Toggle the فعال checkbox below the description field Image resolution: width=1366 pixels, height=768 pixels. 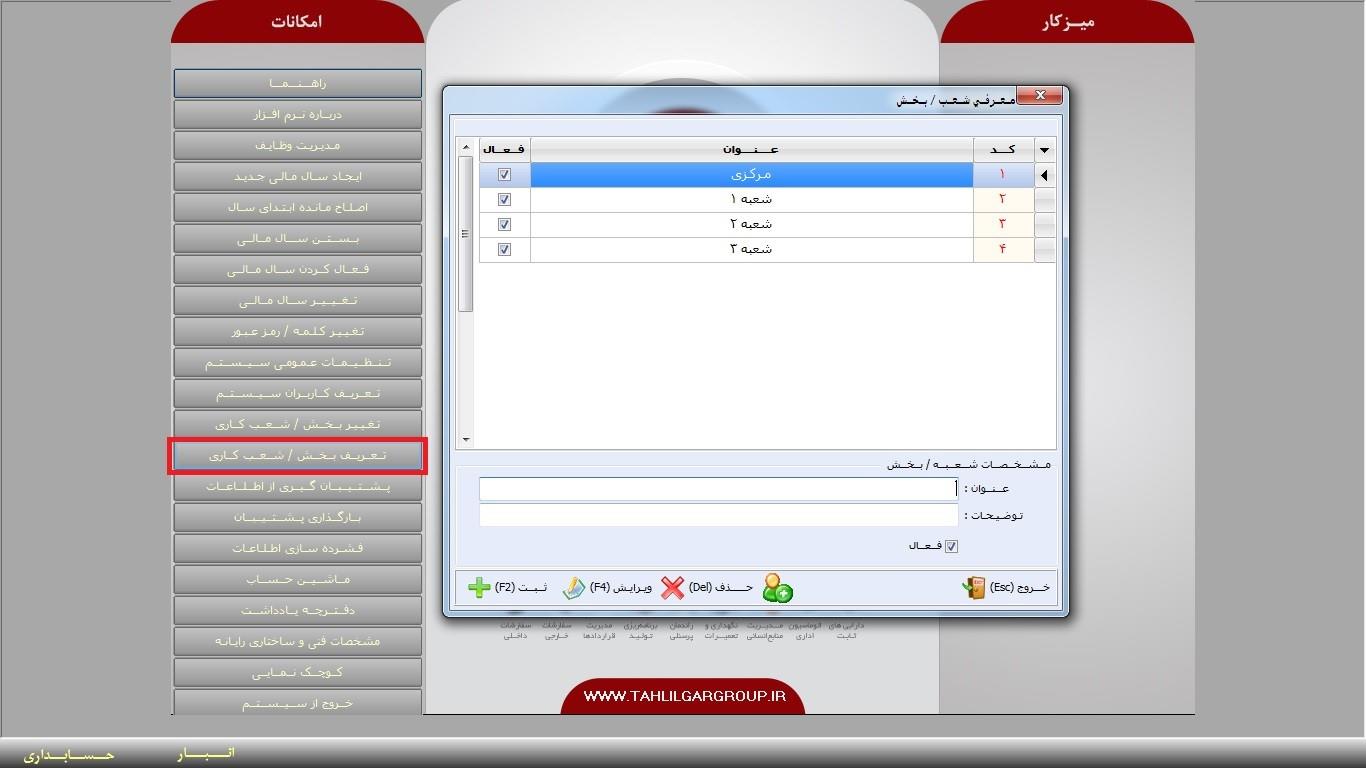click(x=951, y=546)
